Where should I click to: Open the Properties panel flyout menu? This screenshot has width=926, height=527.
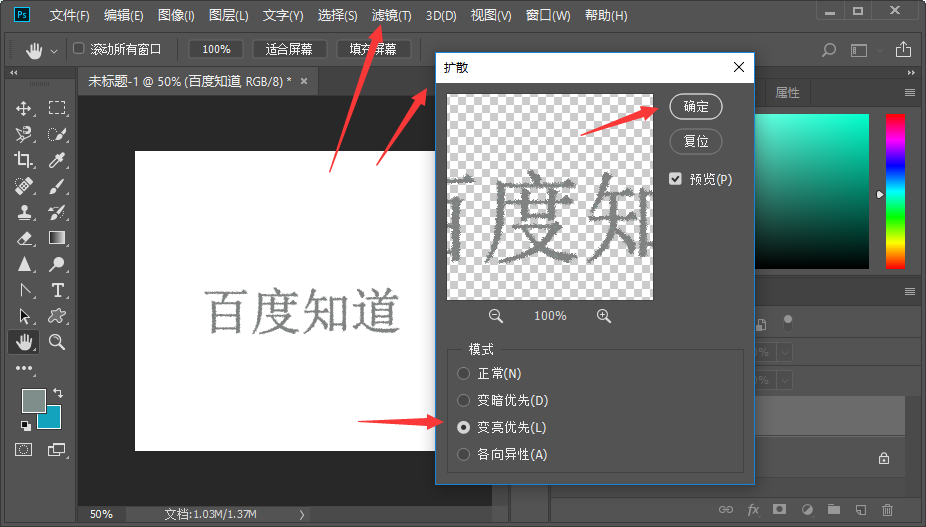(x=910, y=93)
